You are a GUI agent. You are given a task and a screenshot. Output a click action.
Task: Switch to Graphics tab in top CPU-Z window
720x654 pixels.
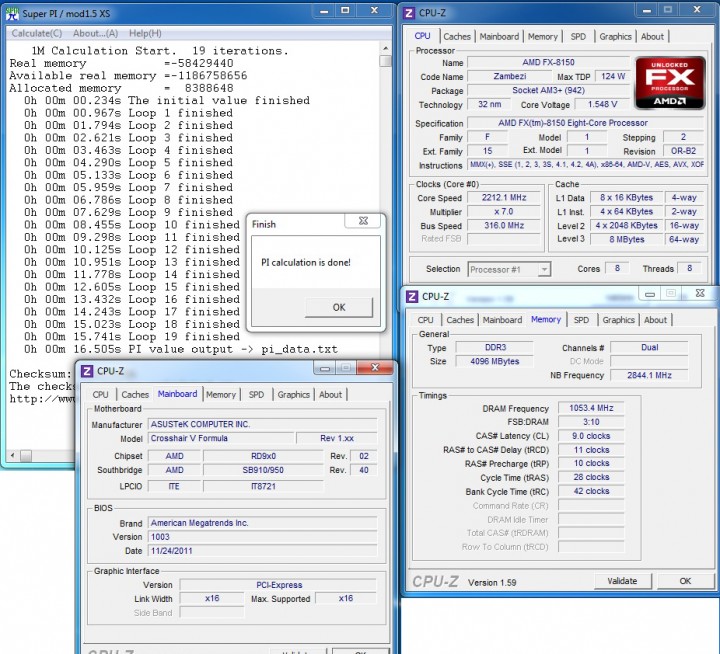pos(615,36)
